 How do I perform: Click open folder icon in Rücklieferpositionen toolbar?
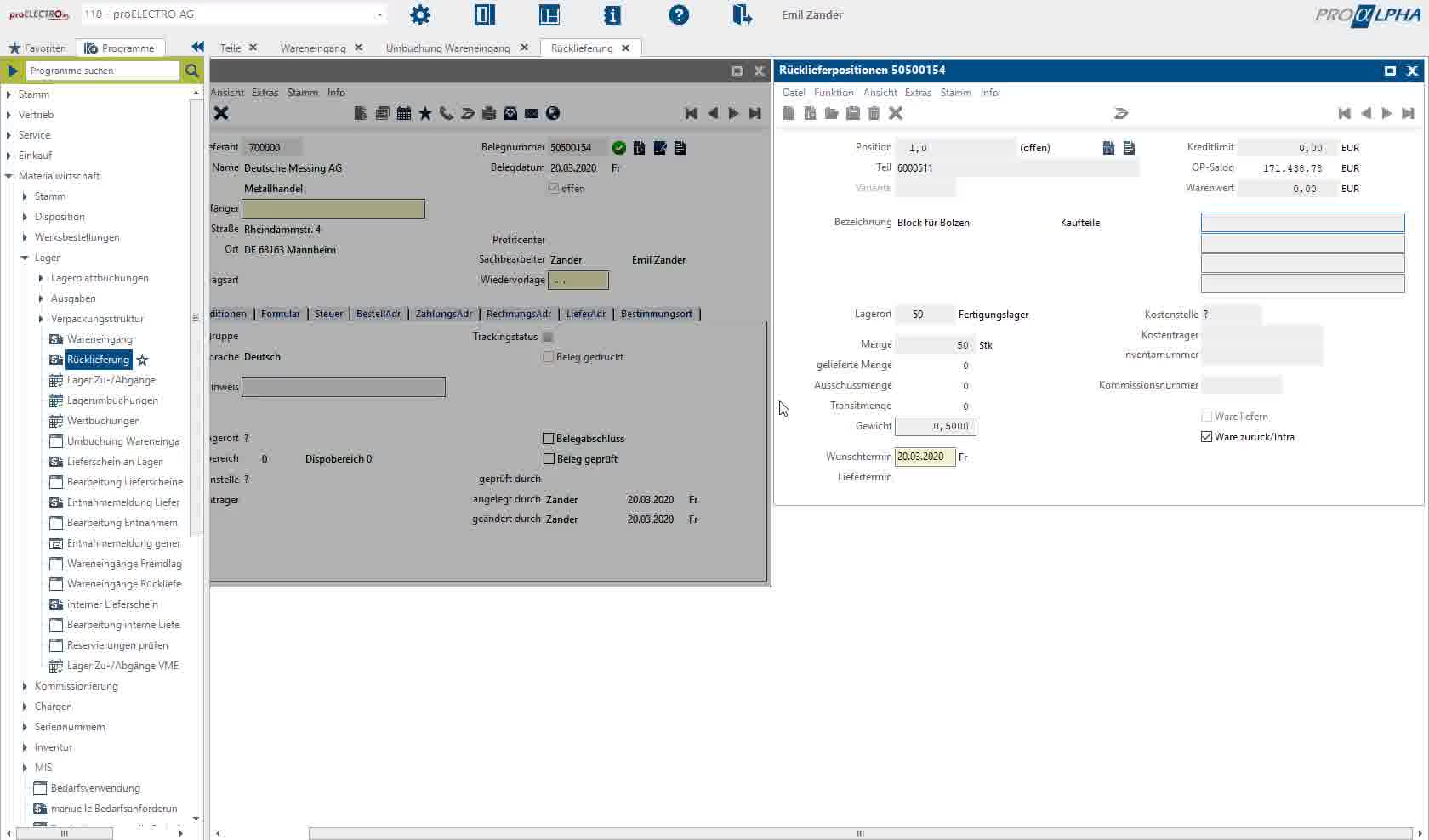tap(832, 113)
